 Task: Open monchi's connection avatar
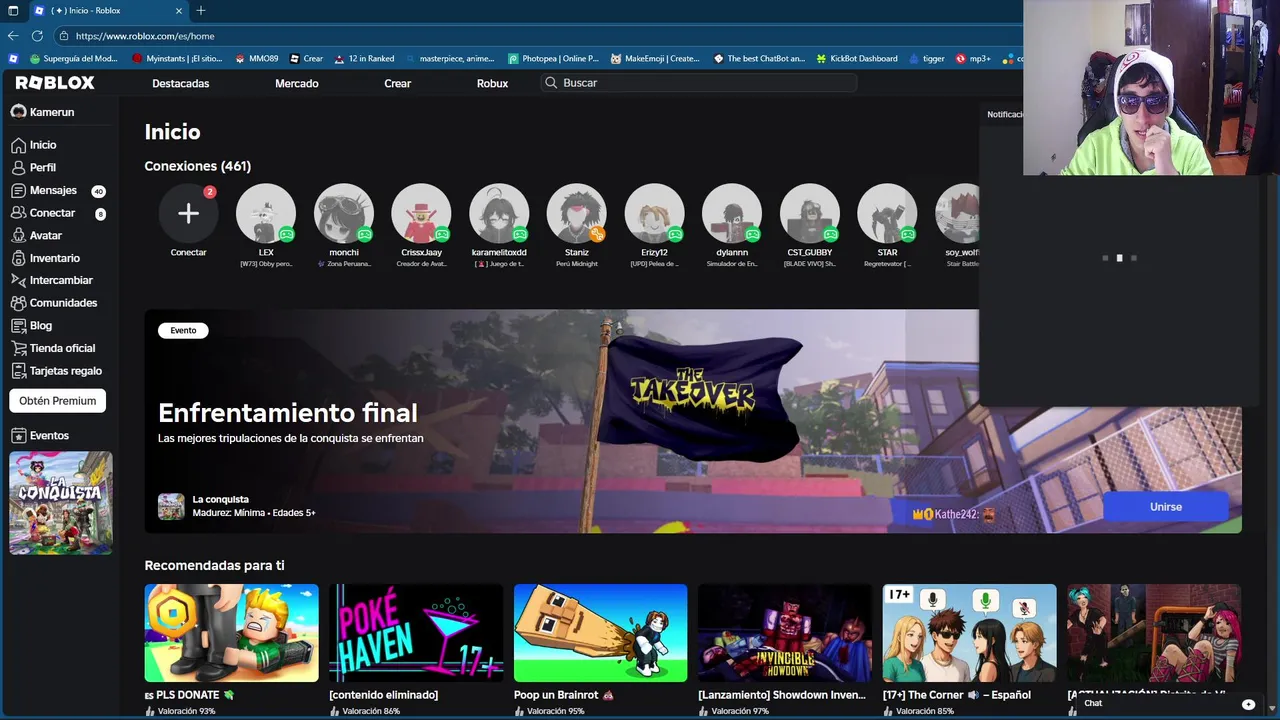344,213
